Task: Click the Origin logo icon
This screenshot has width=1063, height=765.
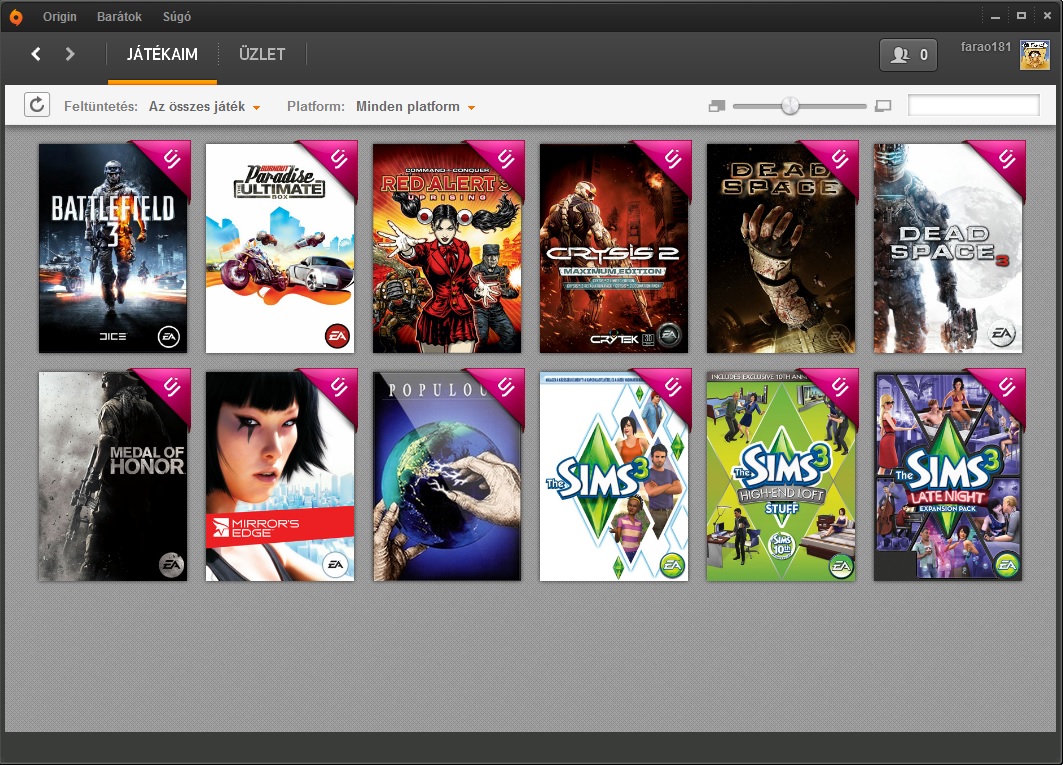Action: pos(16,17)
